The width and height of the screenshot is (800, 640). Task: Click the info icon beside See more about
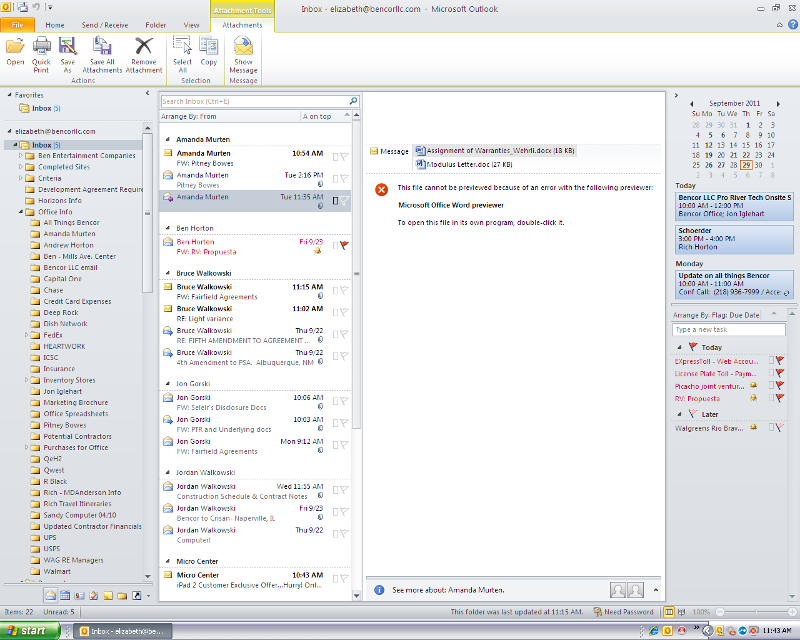pyautogui.click(x=379, y=590)
